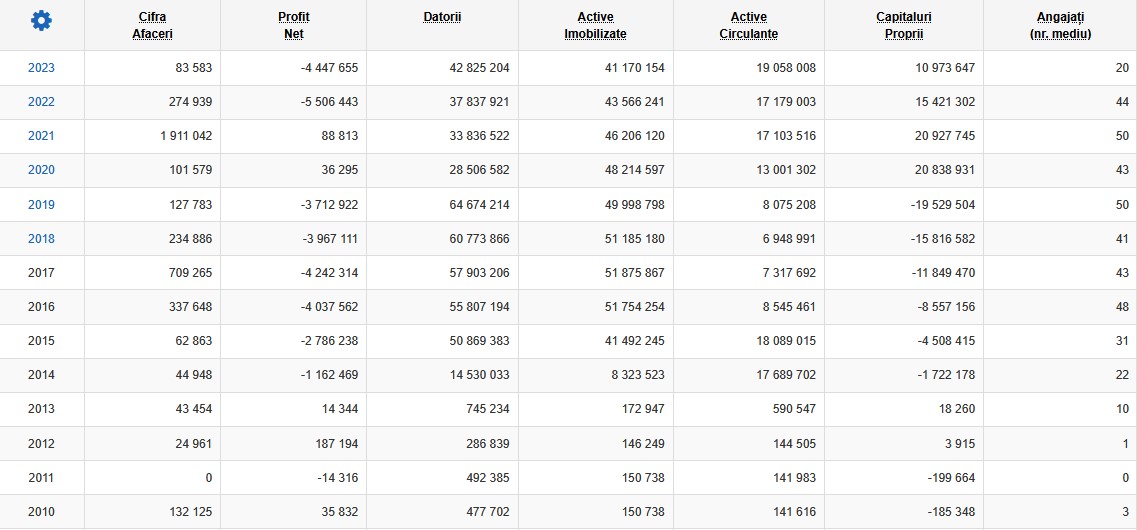
Task: Click debts value 64 674 214
Action: (x=479, y=205)
